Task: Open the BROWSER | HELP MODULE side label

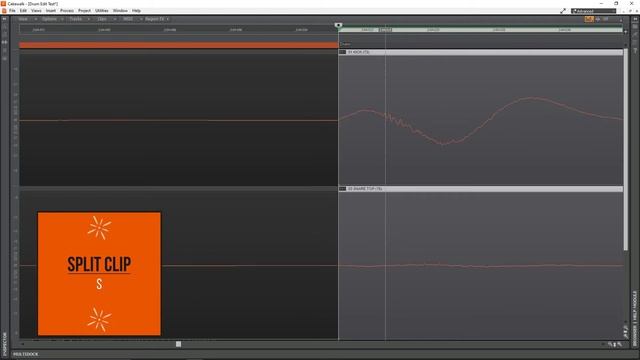Action: pos(635,318)
